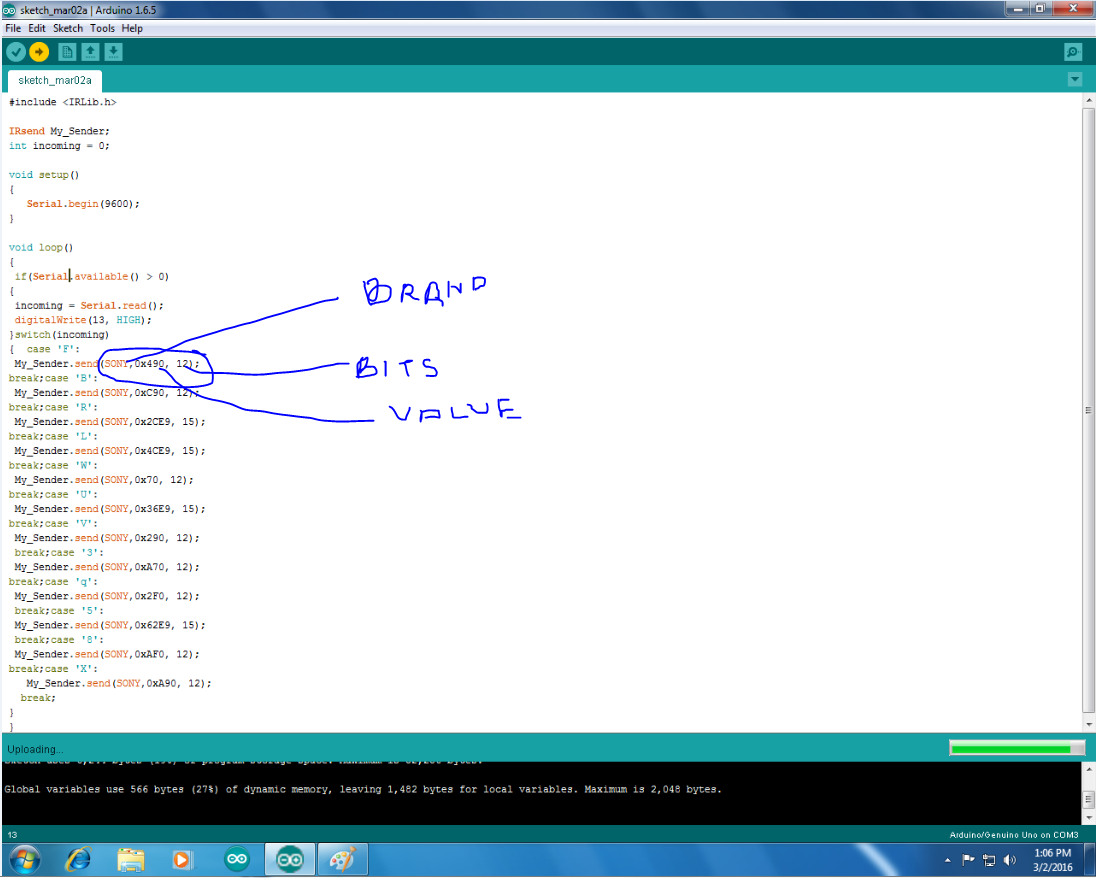Click the line sending 0x70
This screenshot has width=1096, height=878.
[104, 480]
